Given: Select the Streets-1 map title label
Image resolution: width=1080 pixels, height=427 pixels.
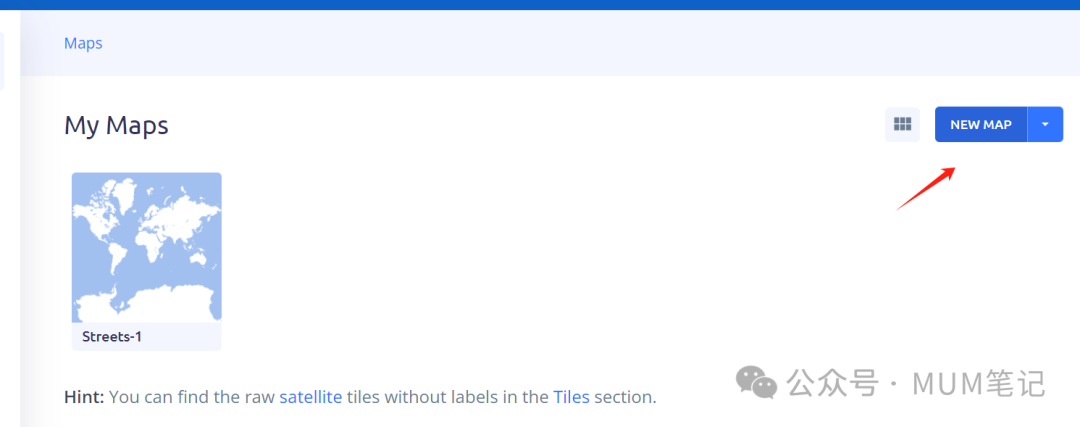Looking at the screenshot, I should [x=112, y=337].
